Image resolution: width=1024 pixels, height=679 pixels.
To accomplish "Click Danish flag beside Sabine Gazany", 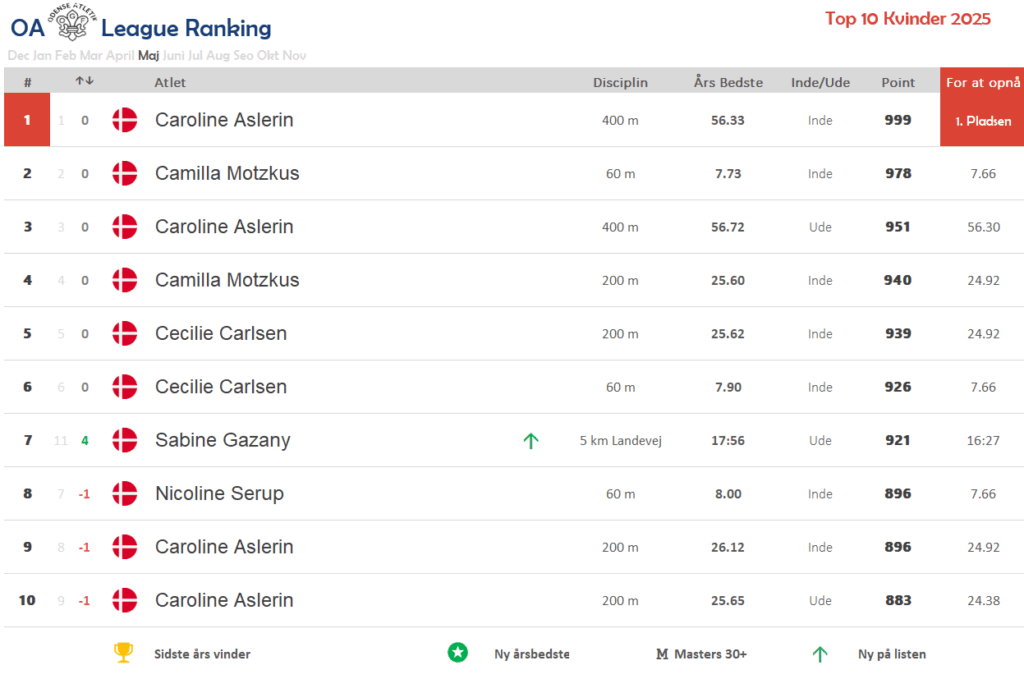I will [x=125, y=440].
